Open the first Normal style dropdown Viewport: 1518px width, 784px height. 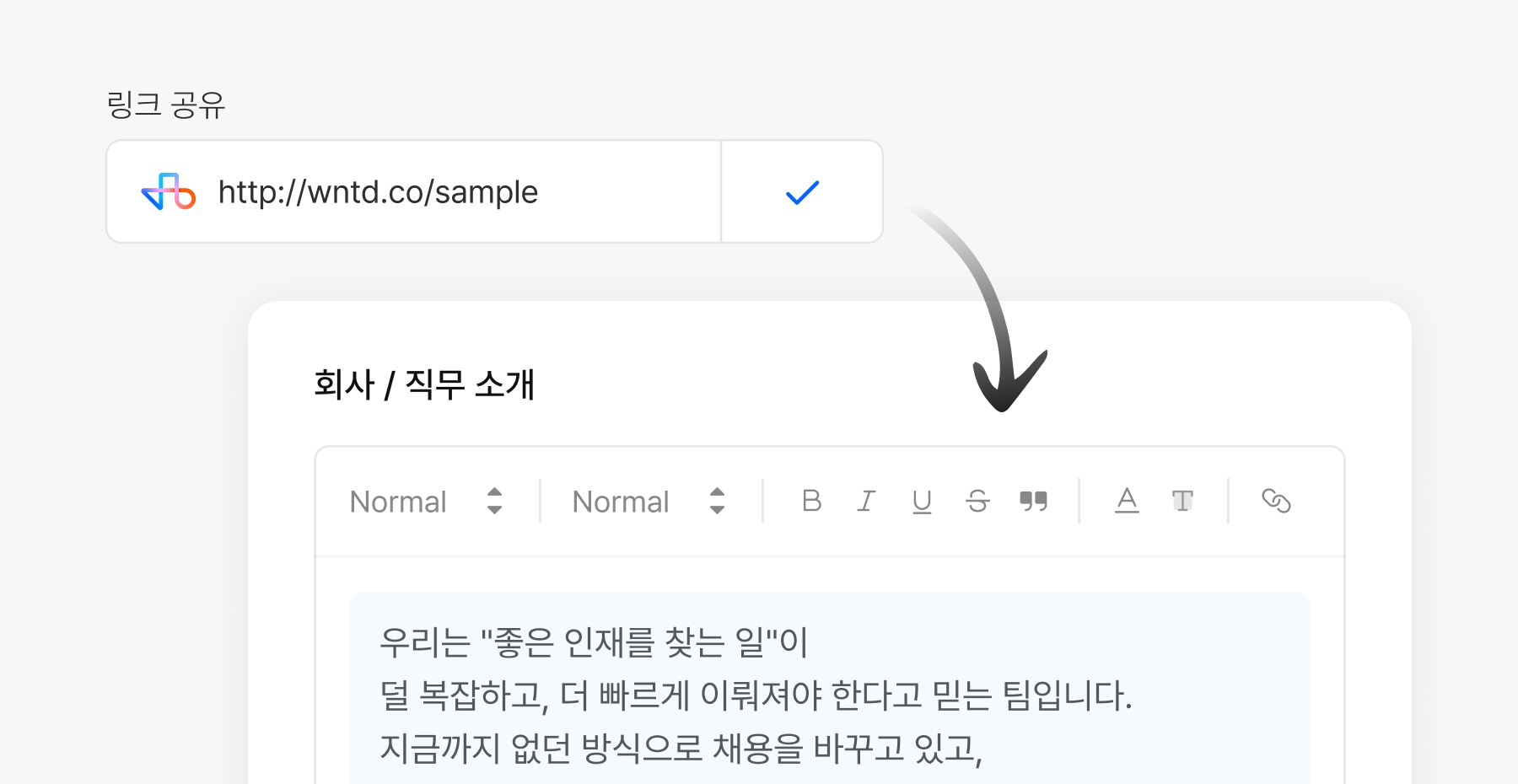(398, 502)
